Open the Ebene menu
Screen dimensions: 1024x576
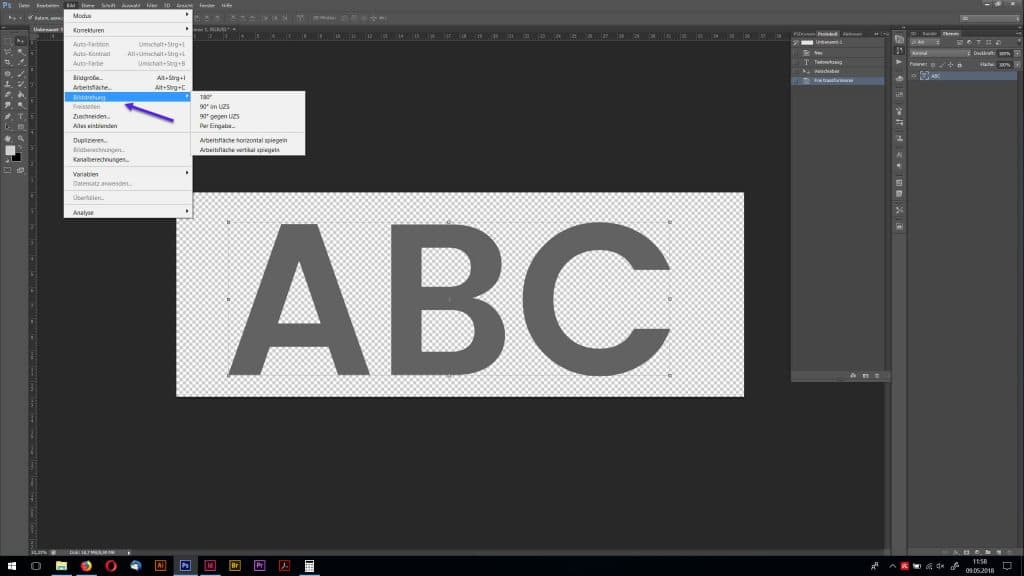coord(88,5)
